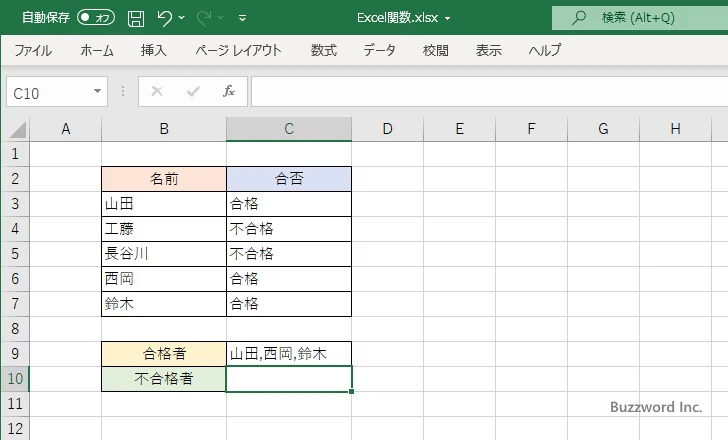The width and height of the screenshot is (728, 440).
Task: Select row 1 header
Action: [15, 154]
